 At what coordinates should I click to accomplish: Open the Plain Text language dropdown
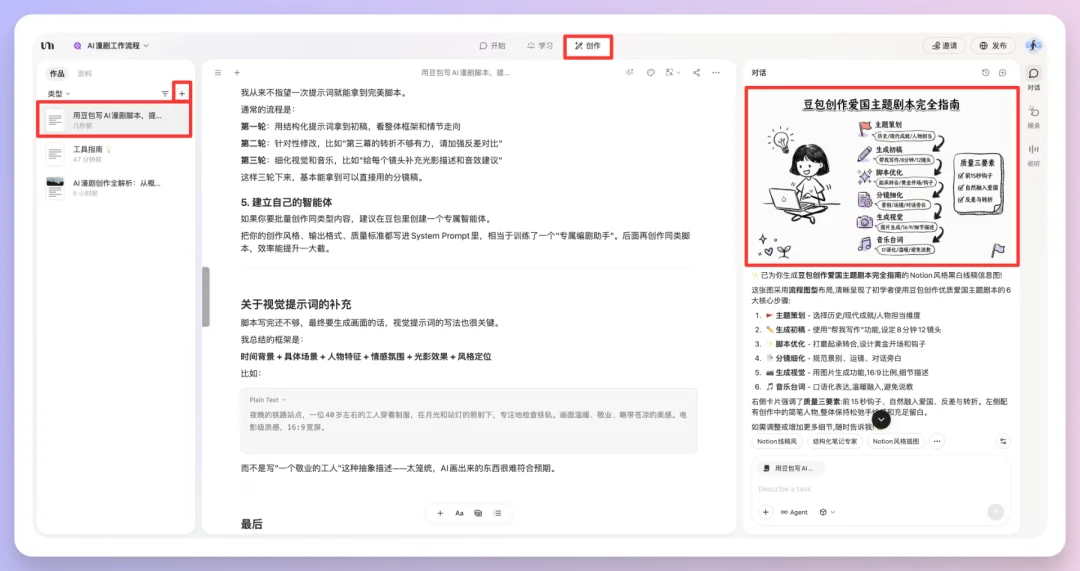coord(267,399)
